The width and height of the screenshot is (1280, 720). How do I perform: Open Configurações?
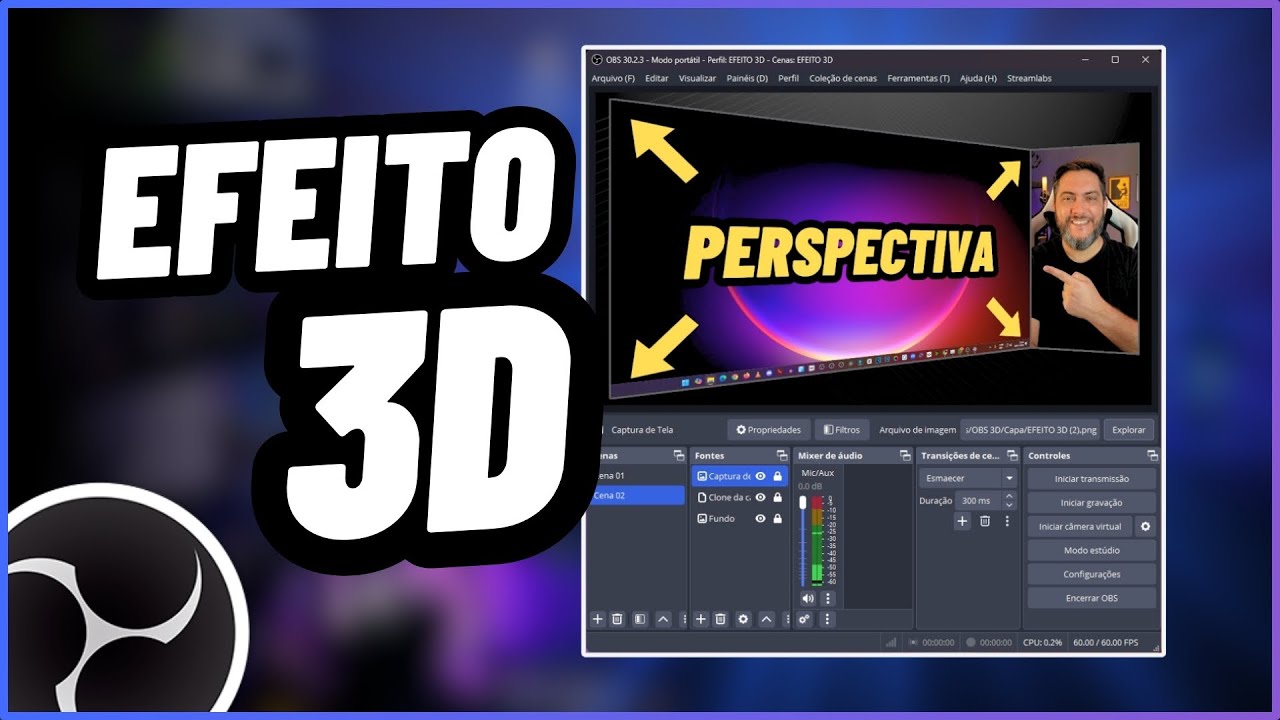1091,574
